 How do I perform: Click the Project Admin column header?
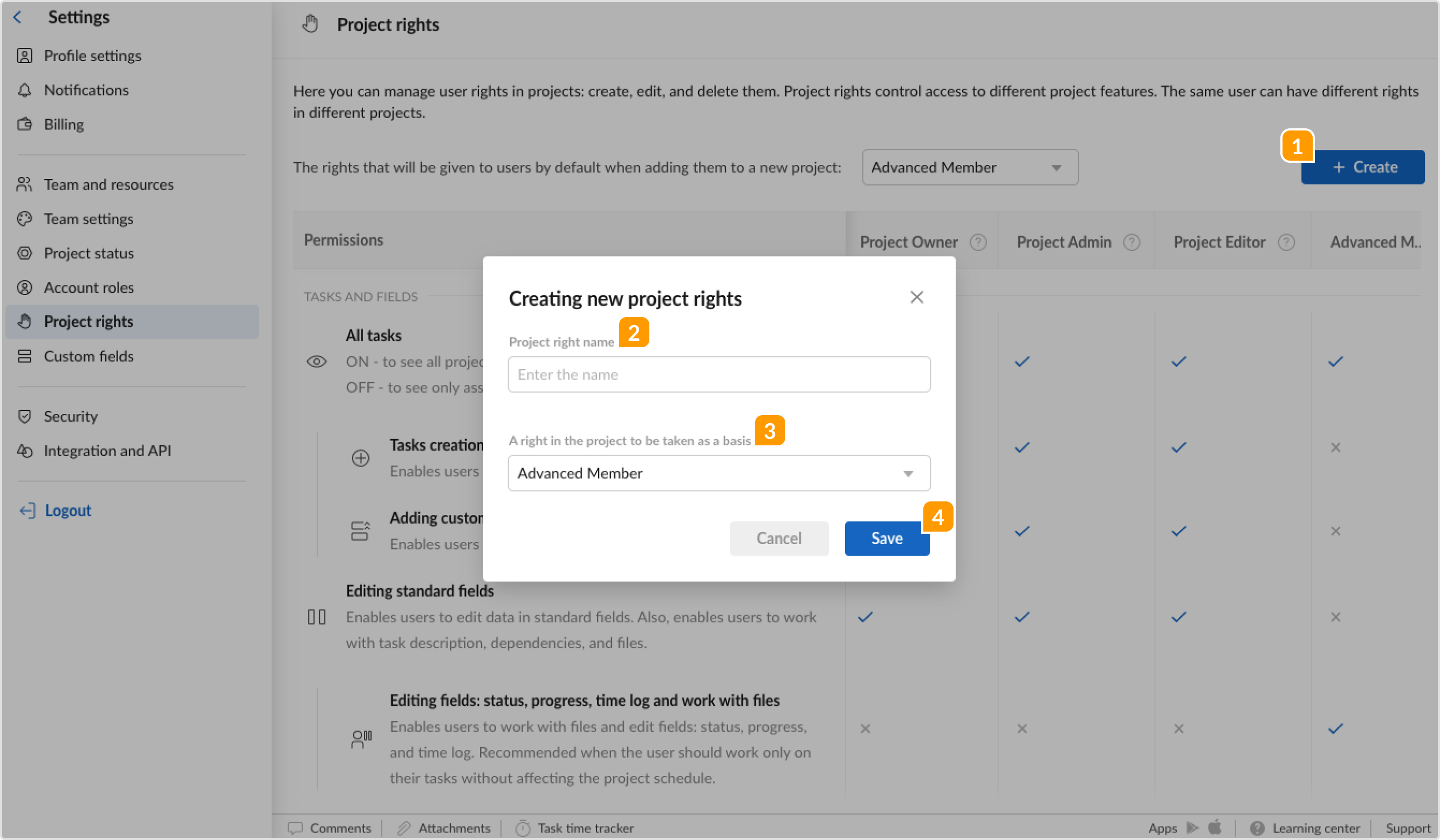click(1064, 242)
